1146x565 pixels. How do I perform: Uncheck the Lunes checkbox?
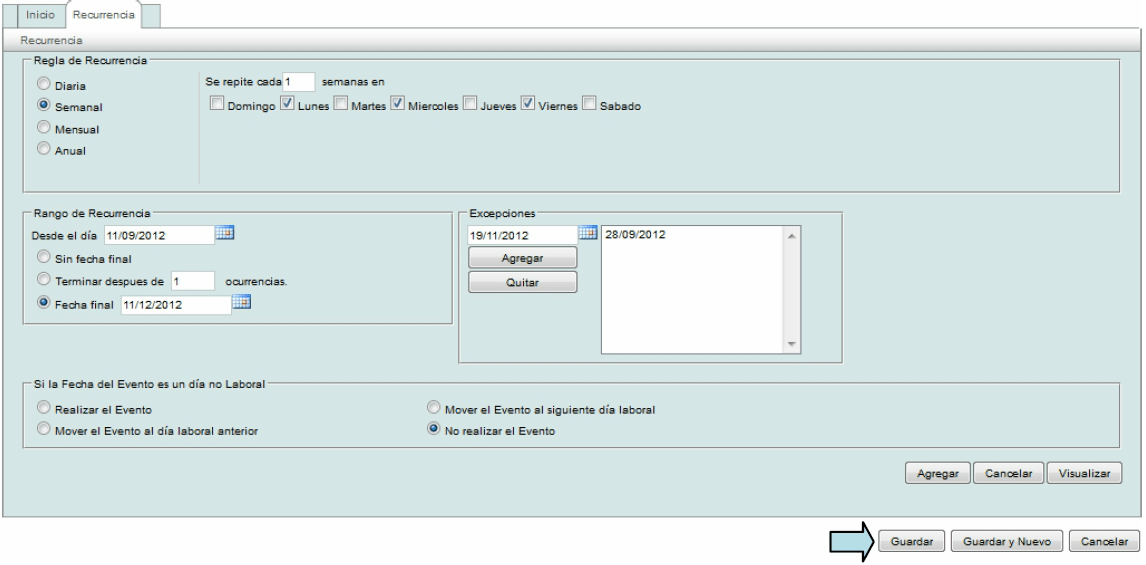pyautogui.click(x=288, y=104)
